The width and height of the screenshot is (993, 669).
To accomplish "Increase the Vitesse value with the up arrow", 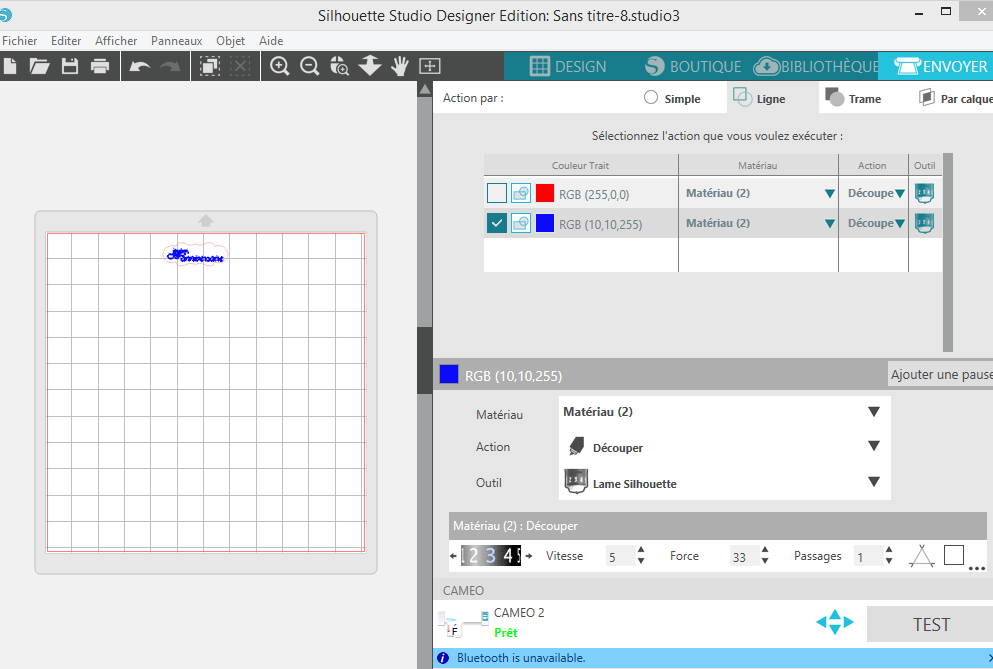I will pyautogui.click(x=641, y=550).
